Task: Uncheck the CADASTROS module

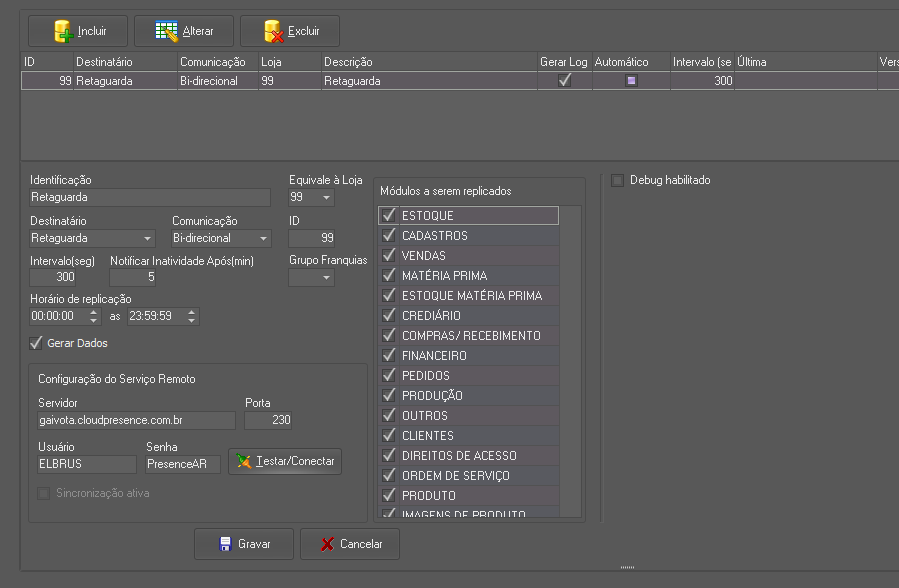Action: (x=389, y=236)
